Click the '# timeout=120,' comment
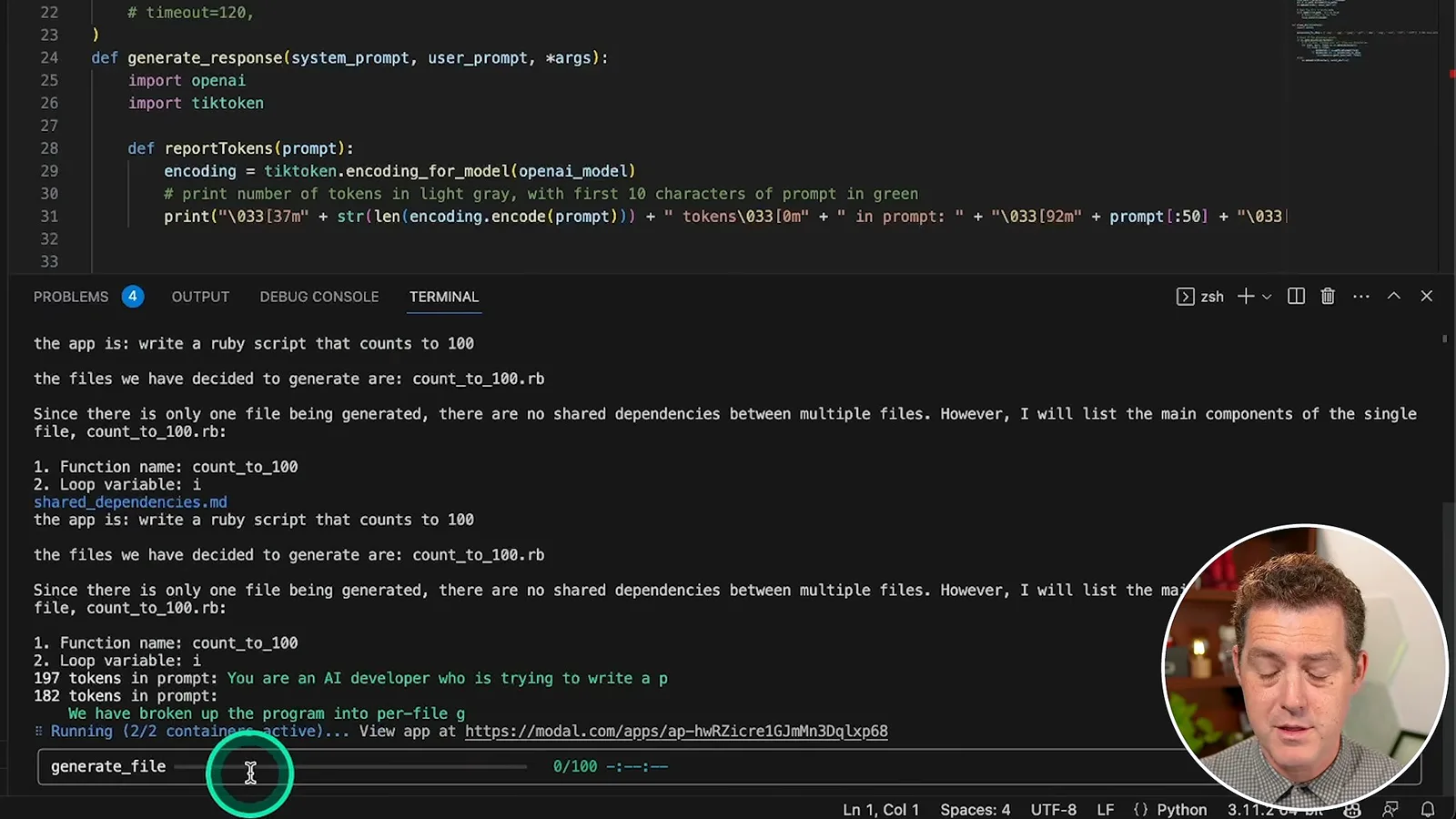The width and height of the screenshot is (1456, 819). (190, 13)
